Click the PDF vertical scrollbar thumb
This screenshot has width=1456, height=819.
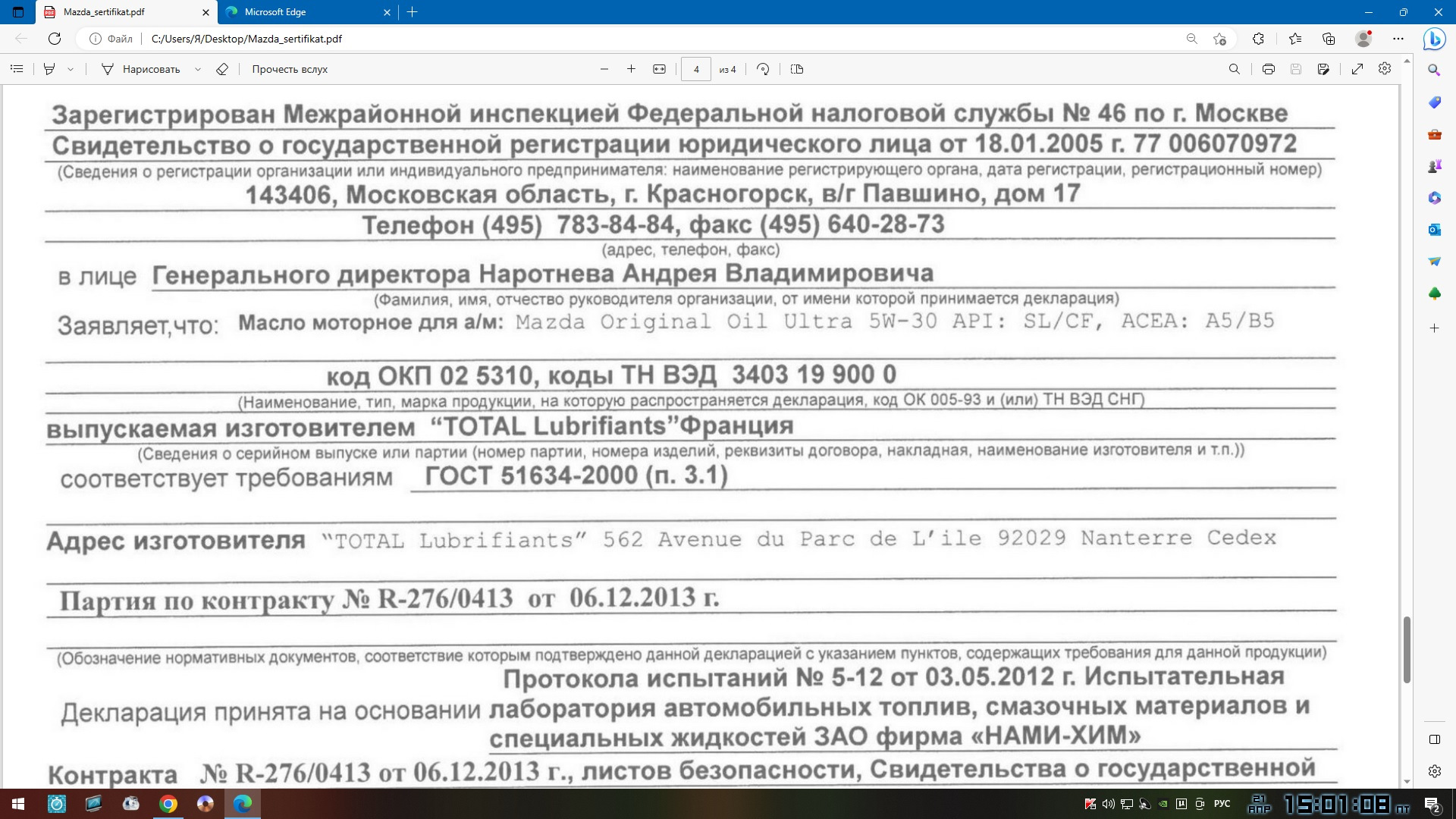pos(1407,650)
